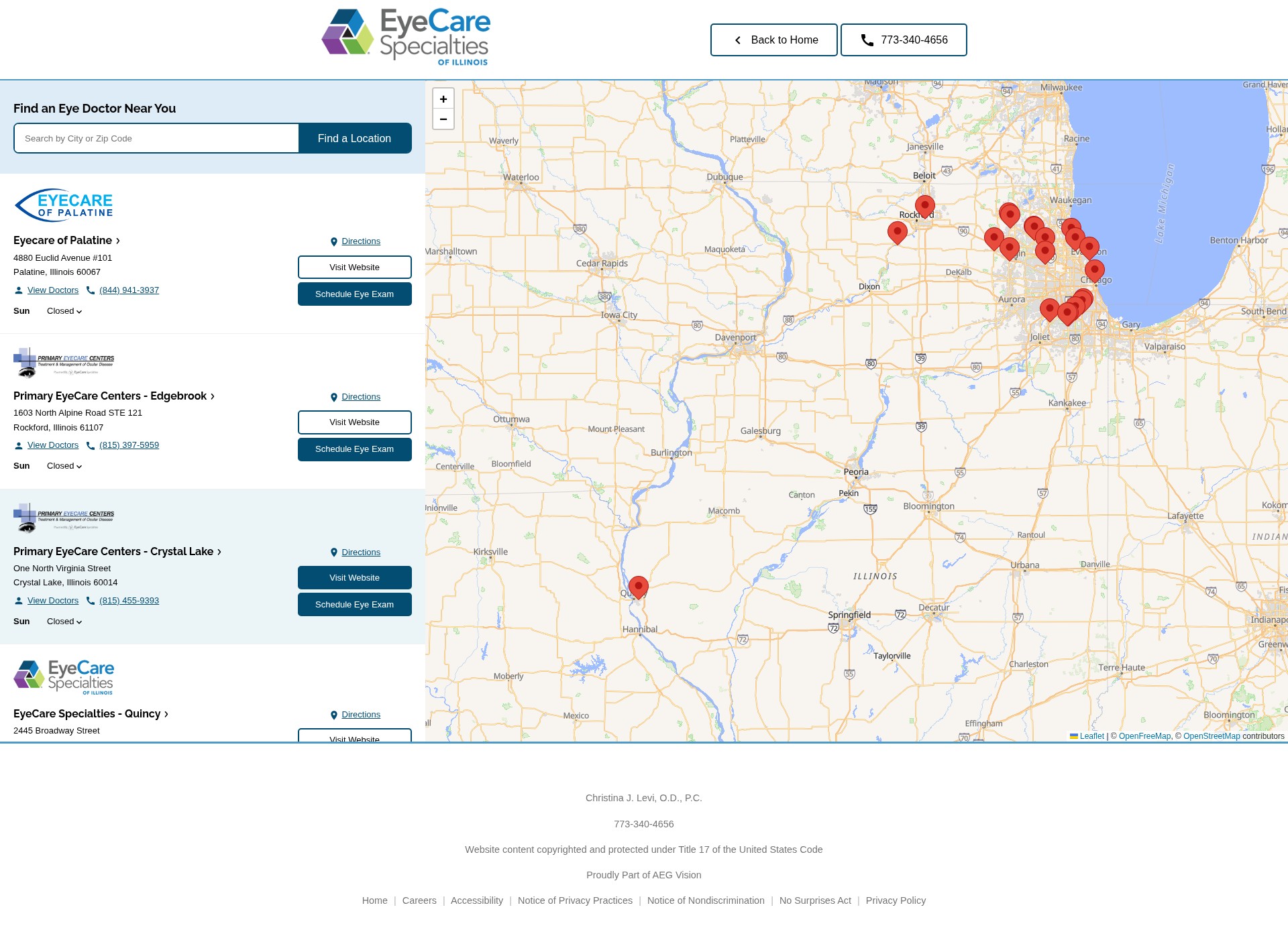
Task: Click the Find a Location button
Action: [355, 138]
